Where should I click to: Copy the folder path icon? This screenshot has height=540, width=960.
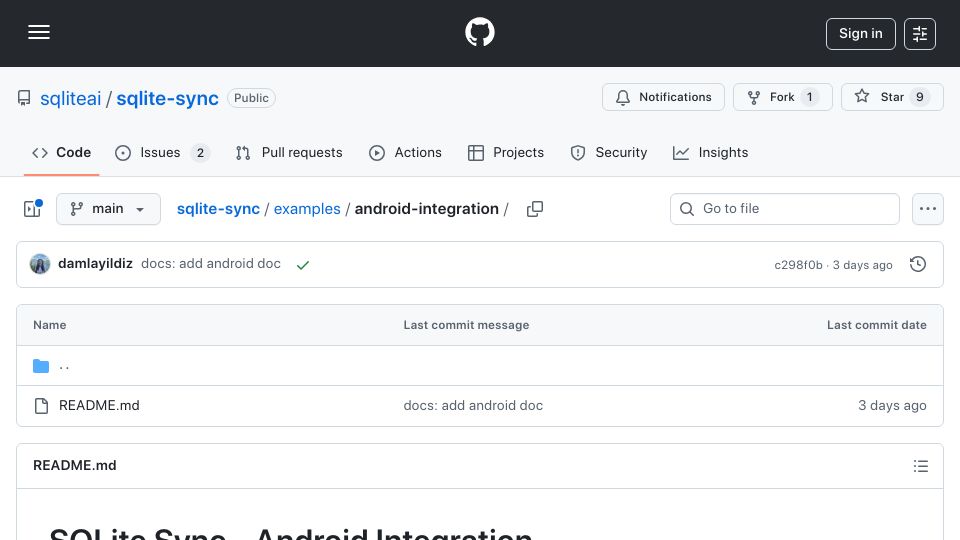pos(534,209)
